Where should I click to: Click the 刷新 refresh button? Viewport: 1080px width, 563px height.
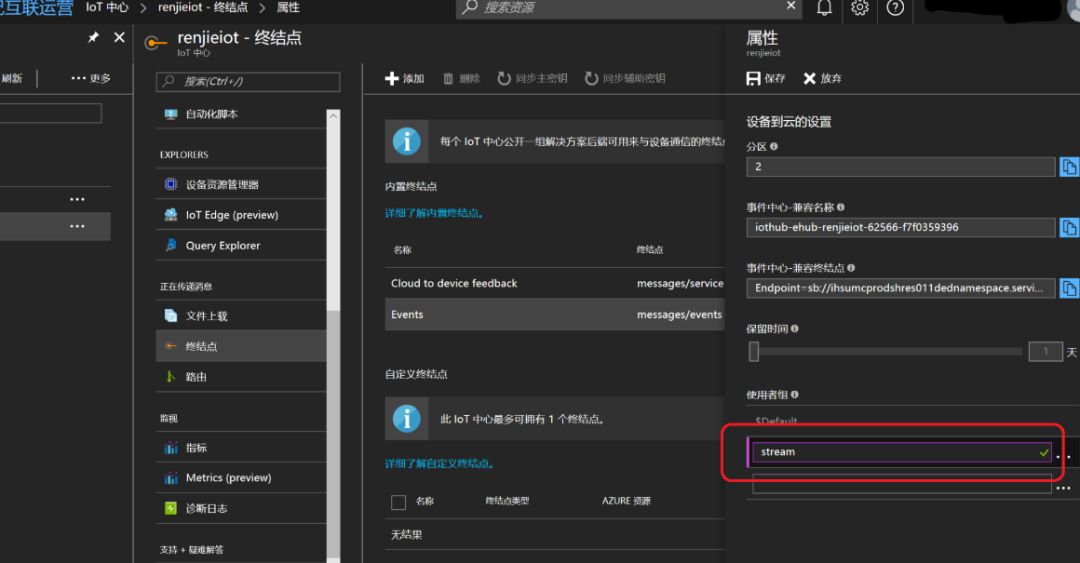tap(11, 78)
